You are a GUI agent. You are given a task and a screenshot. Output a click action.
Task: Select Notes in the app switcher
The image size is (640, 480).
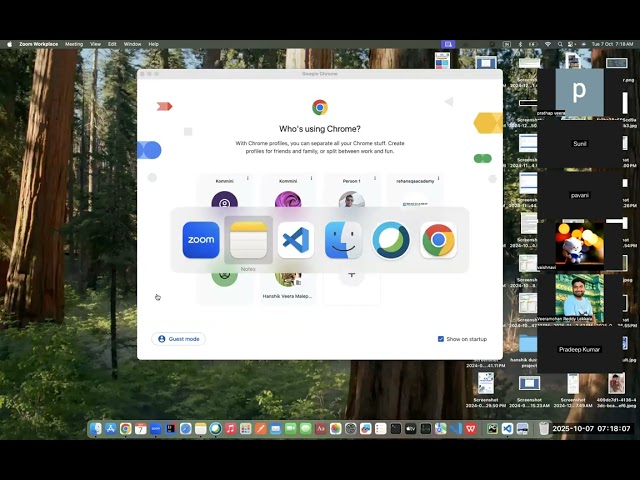click(248, 240)
